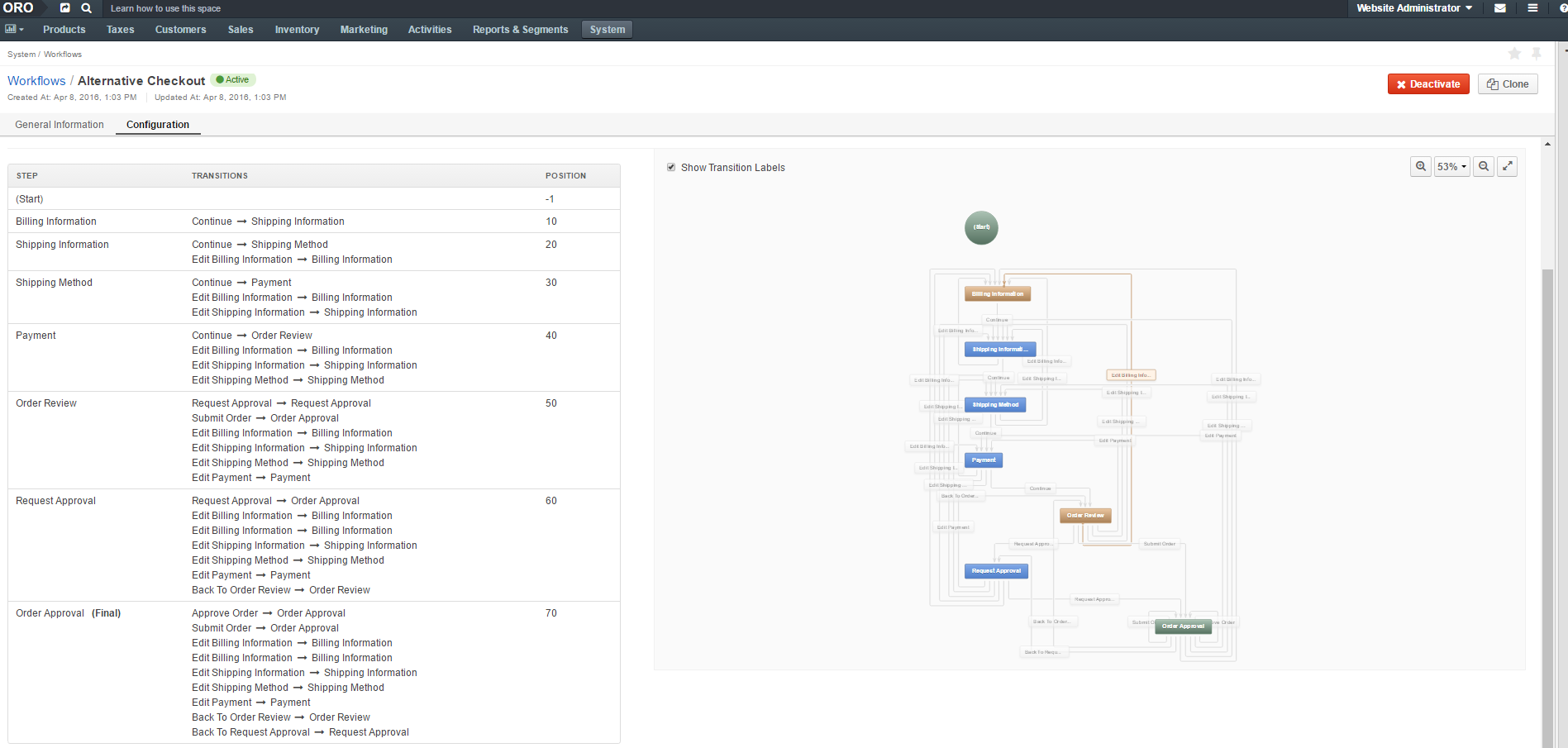Switch to General Information tab
This screenshot has width=1568, height=748.
pos(60,125)
